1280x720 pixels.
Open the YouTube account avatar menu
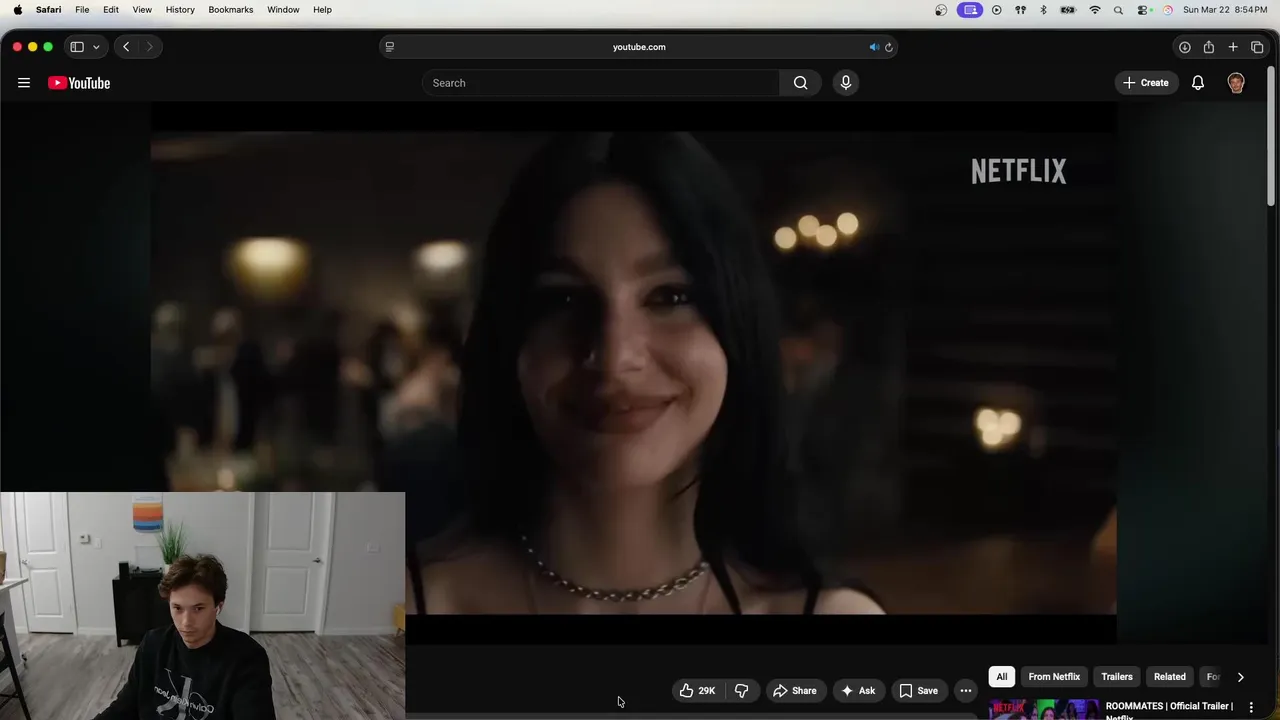[x=1236, y=83]
